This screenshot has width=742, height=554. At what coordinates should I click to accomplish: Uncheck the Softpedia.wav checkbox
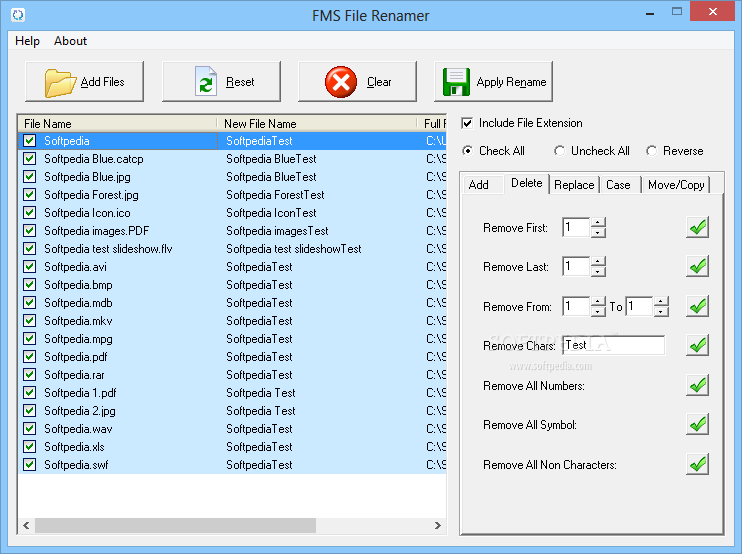point(30,428)
